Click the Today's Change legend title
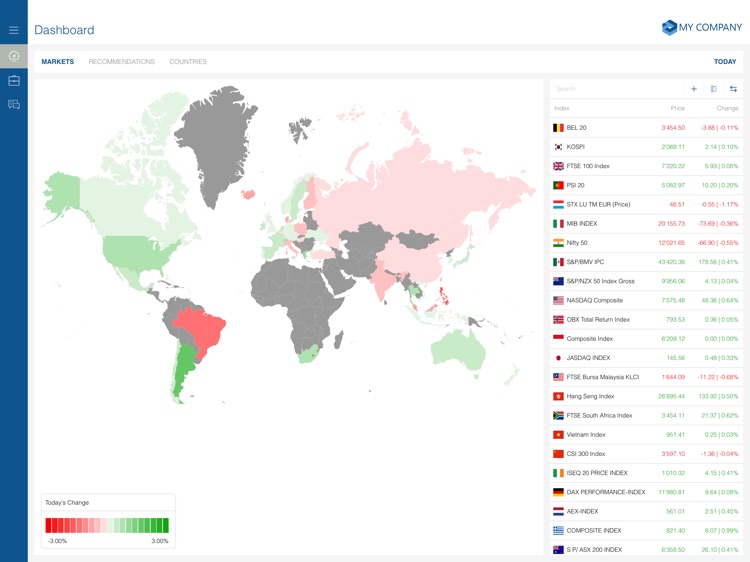 click(x=67, y=502)
